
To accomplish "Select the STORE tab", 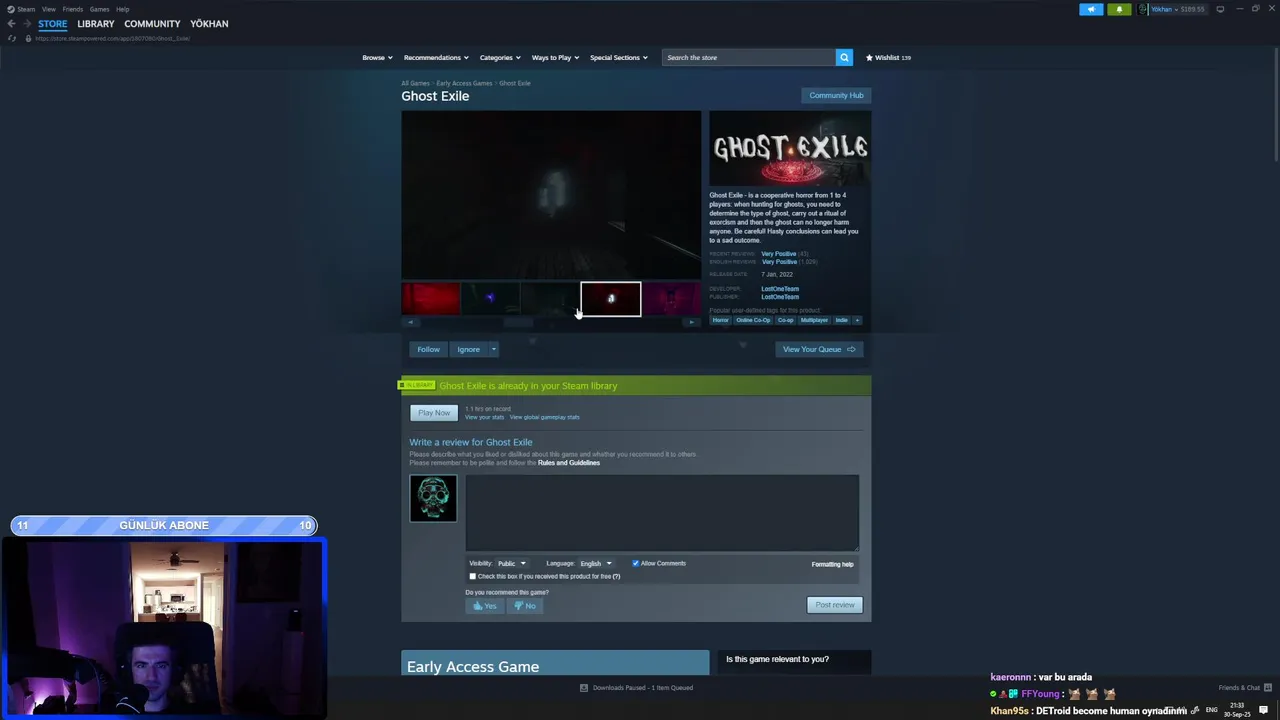I will pyautogui.click(x=53, y=23).
